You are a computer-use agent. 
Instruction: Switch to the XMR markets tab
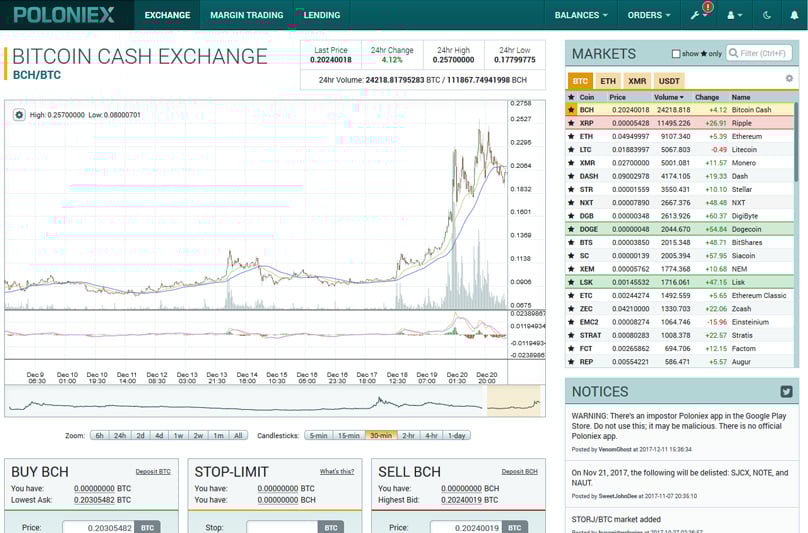pos(637,81)
